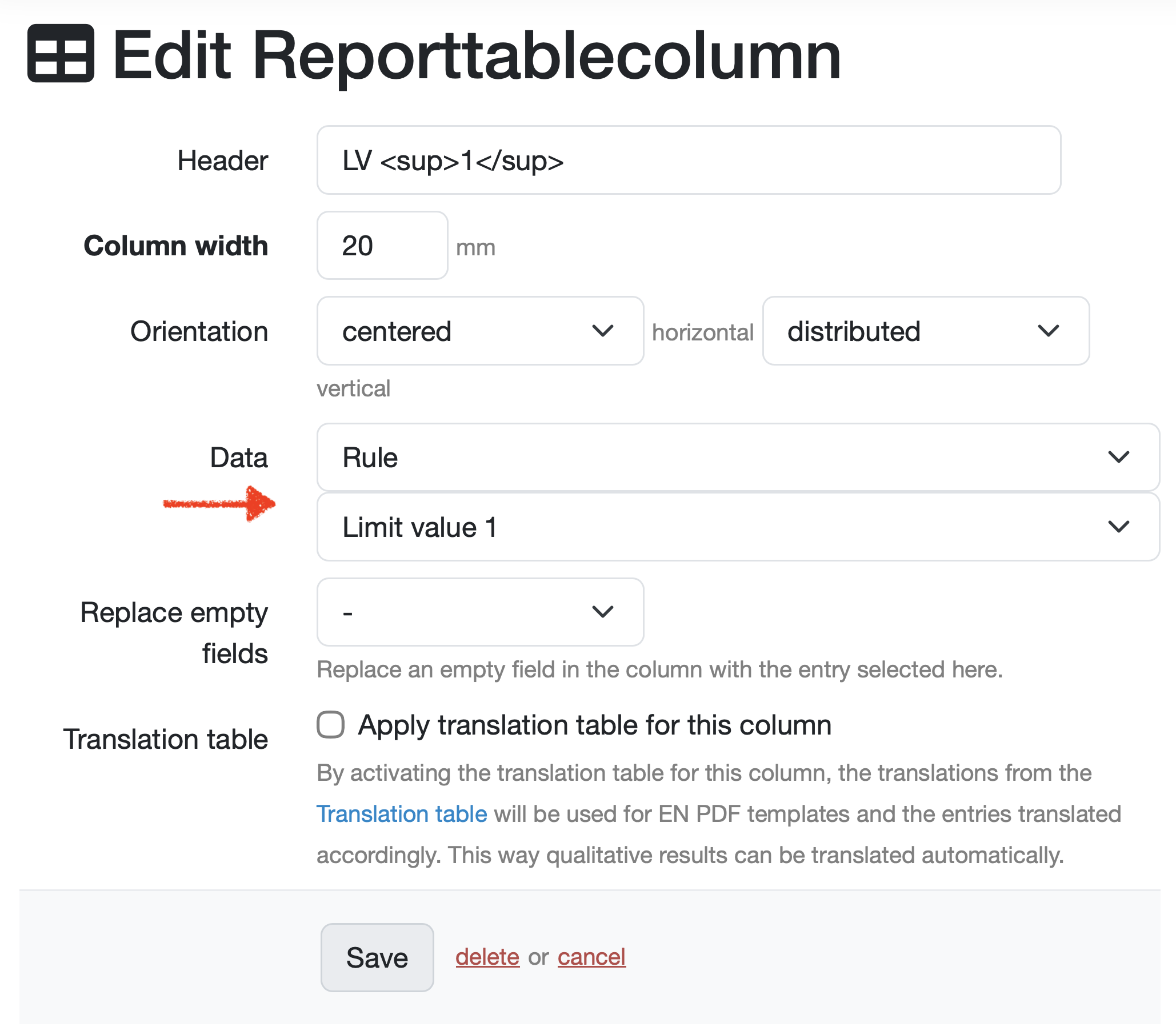Click the chevron on the centered dropdown
Viewport: 1176px width, 1035px height.
pos(602,331)
